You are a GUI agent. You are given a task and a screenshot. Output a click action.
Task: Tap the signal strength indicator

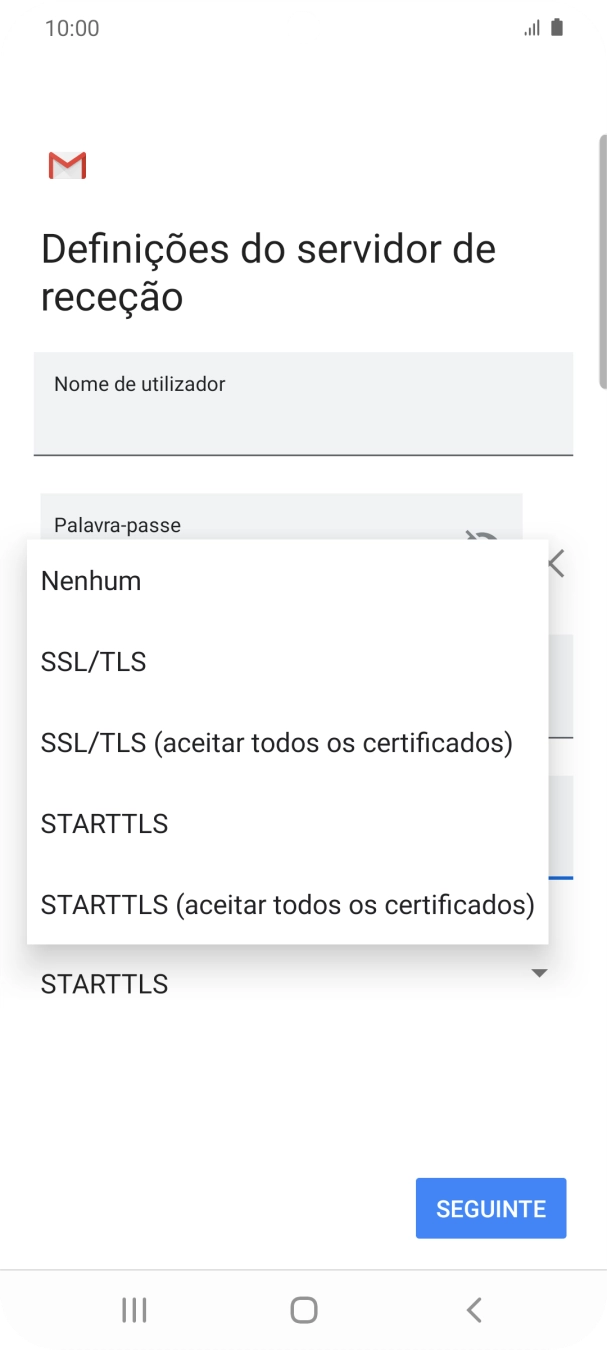(531, 27)
